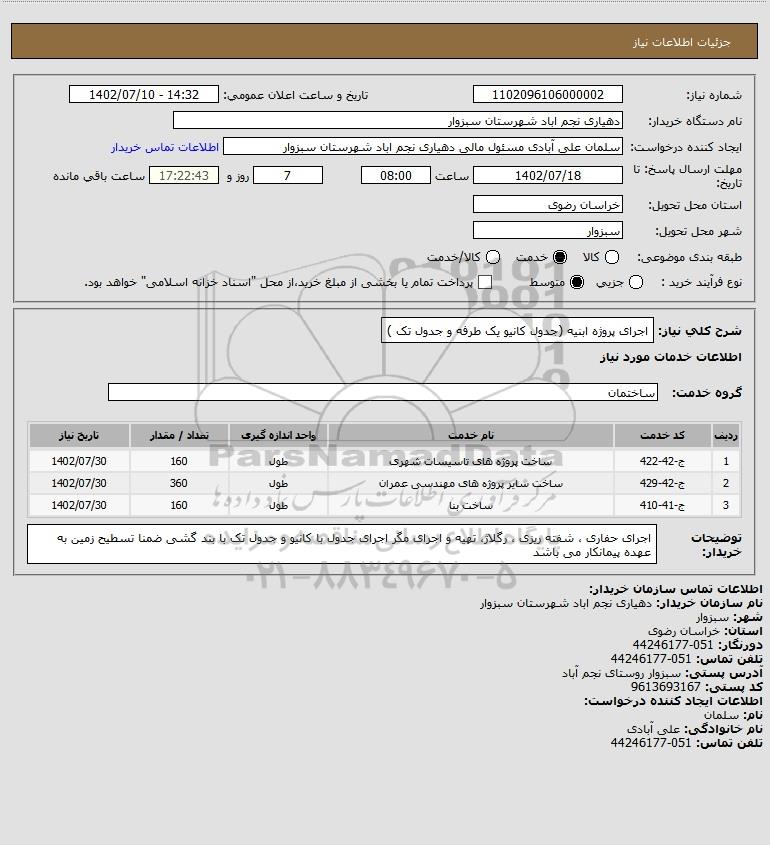Select the خدمت radio button

(x=560, y=258)
